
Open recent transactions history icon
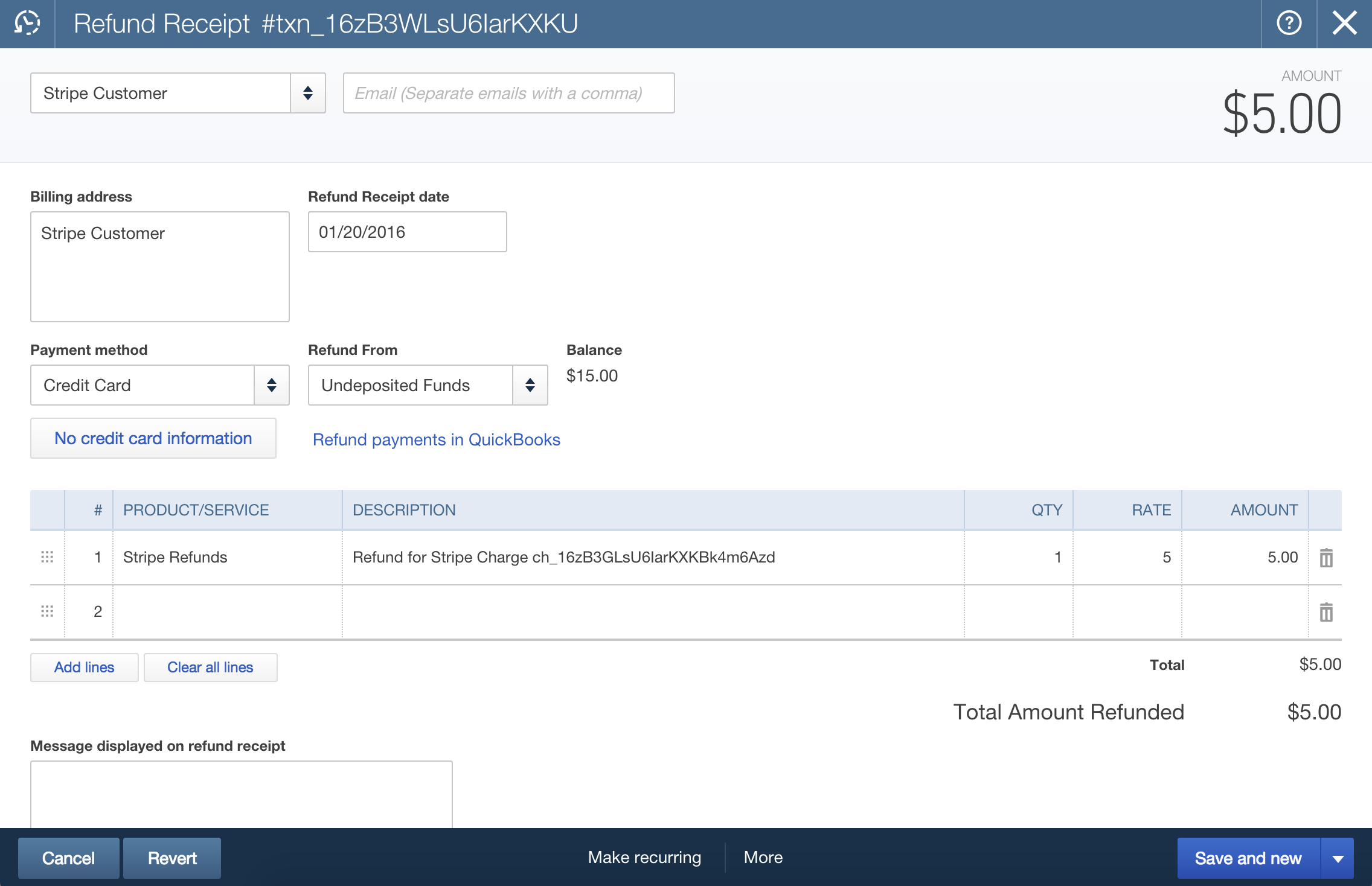point(27,24)
